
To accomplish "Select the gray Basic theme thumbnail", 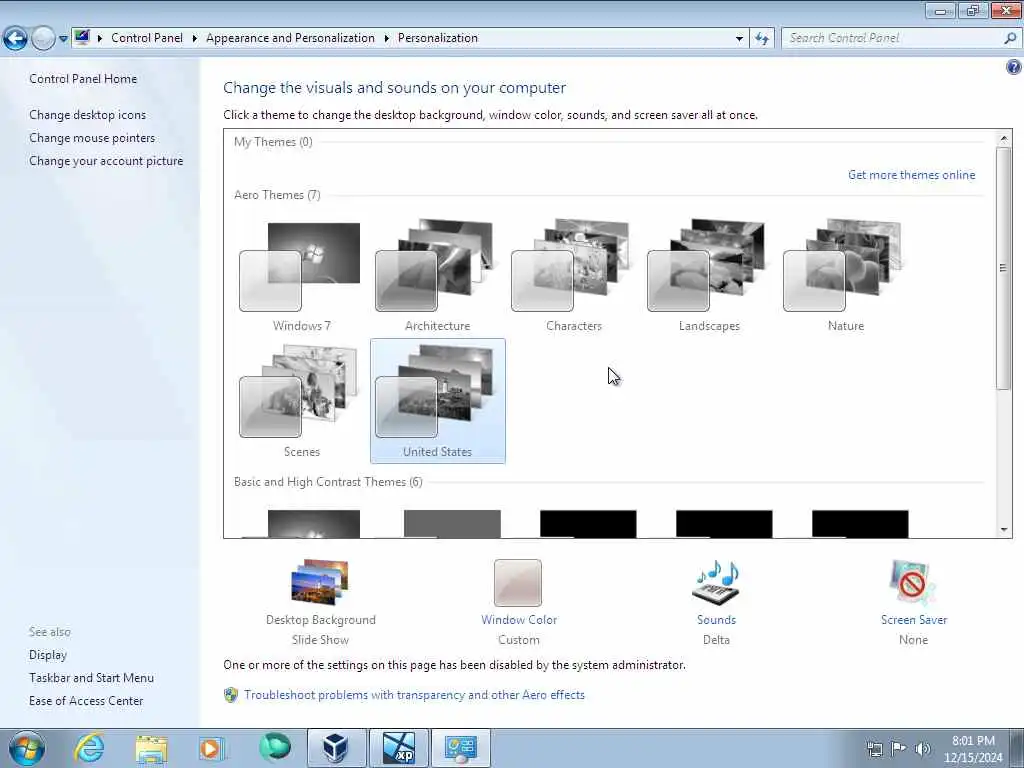I will [452, 524].
